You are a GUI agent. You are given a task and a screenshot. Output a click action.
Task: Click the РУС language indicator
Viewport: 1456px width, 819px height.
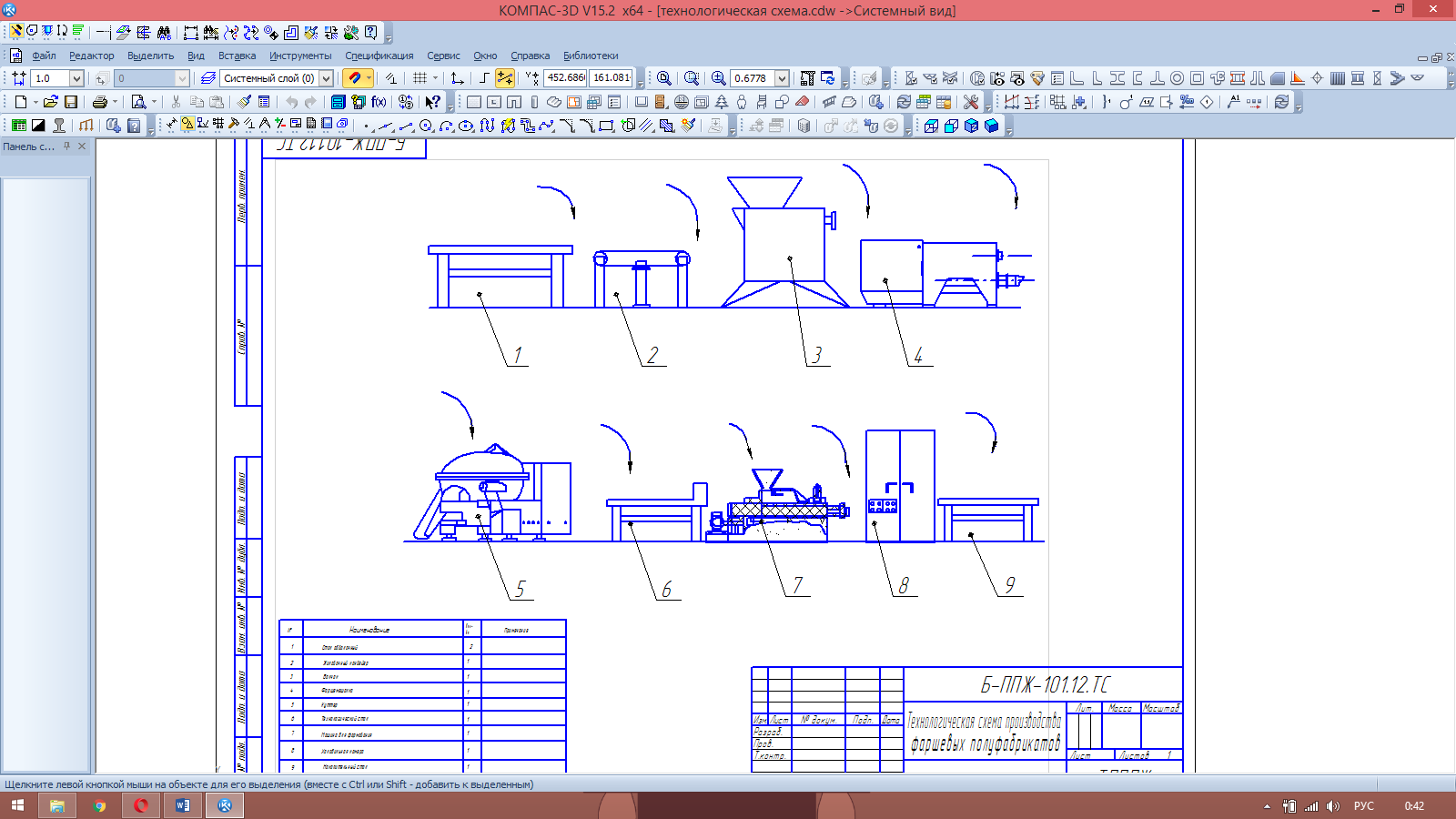point(1363,806)
